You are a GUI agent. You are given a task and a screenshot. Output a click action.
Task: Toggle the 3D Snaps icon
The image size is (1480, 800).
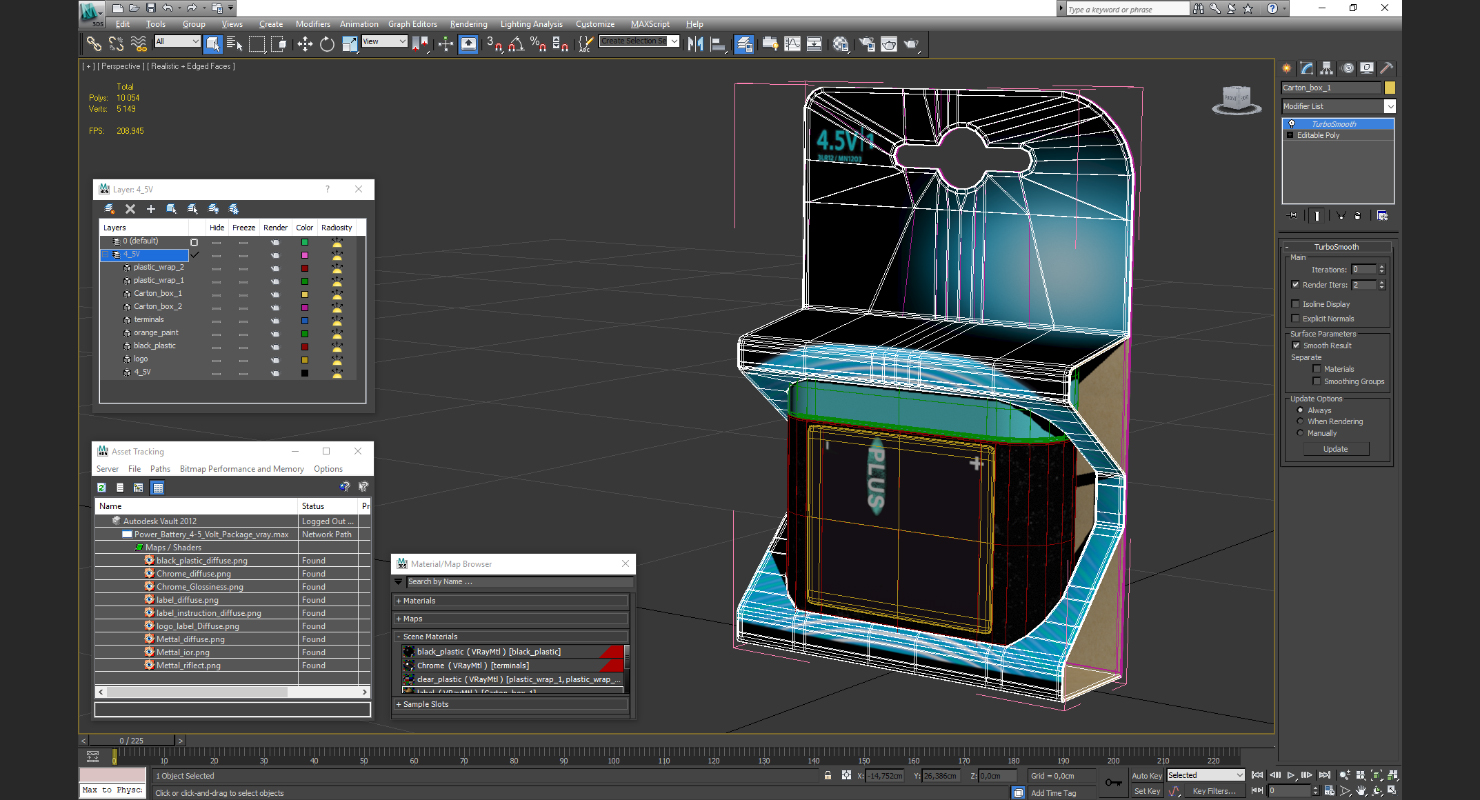click(494, 44)
